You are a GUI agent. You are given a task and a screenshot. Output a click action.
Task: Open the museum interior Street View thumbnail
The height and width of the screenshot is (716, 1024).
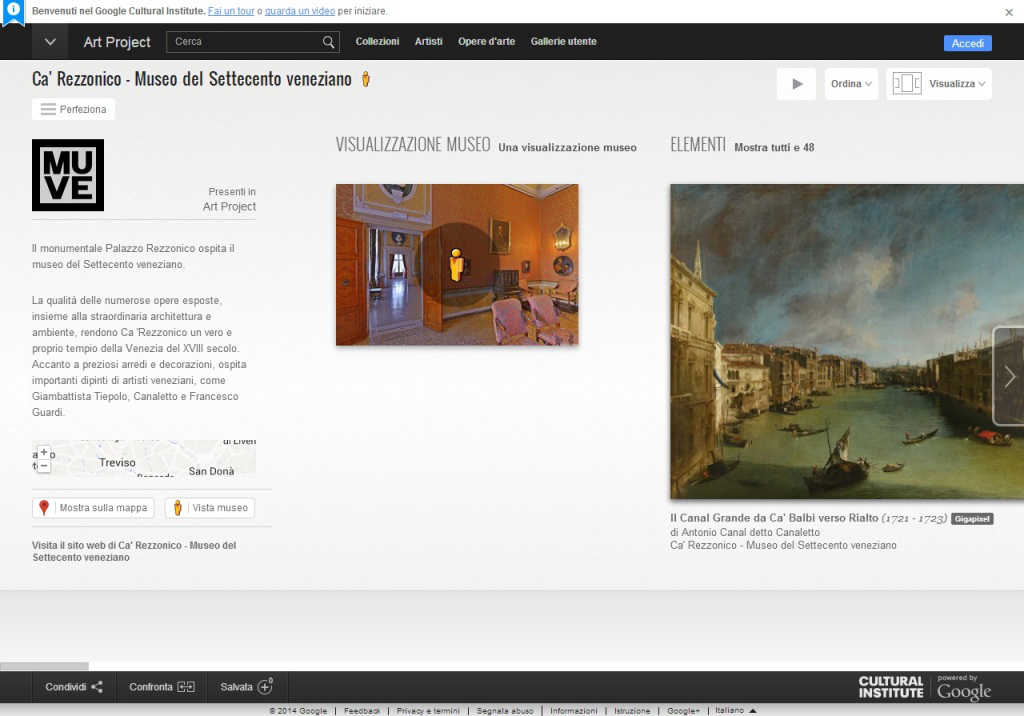click(x=457, y=265)
